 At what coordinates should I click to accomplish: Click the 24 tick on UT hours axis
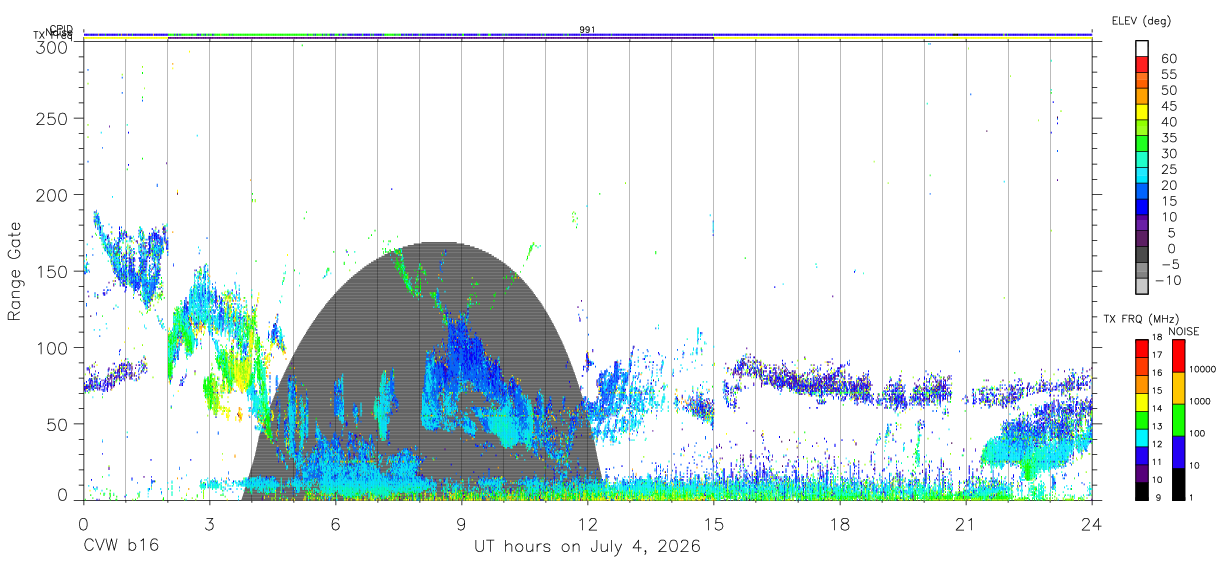click(1091, 522)
